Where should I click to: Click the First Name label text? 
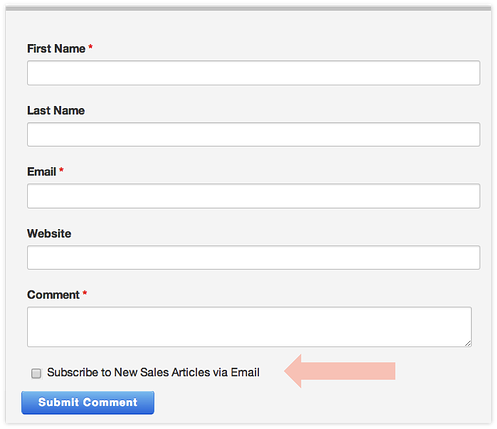(56, 49)
